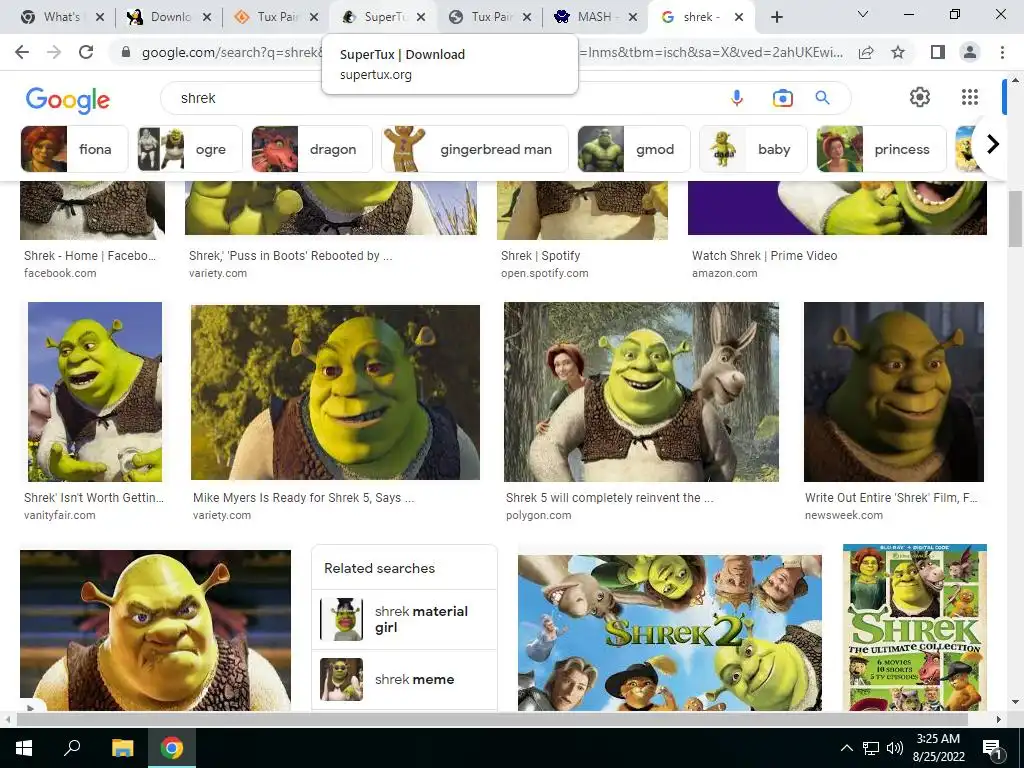Screen dimensions: 1024x768
Task: Go forward with the forward arrow
Action: point(54,52)
